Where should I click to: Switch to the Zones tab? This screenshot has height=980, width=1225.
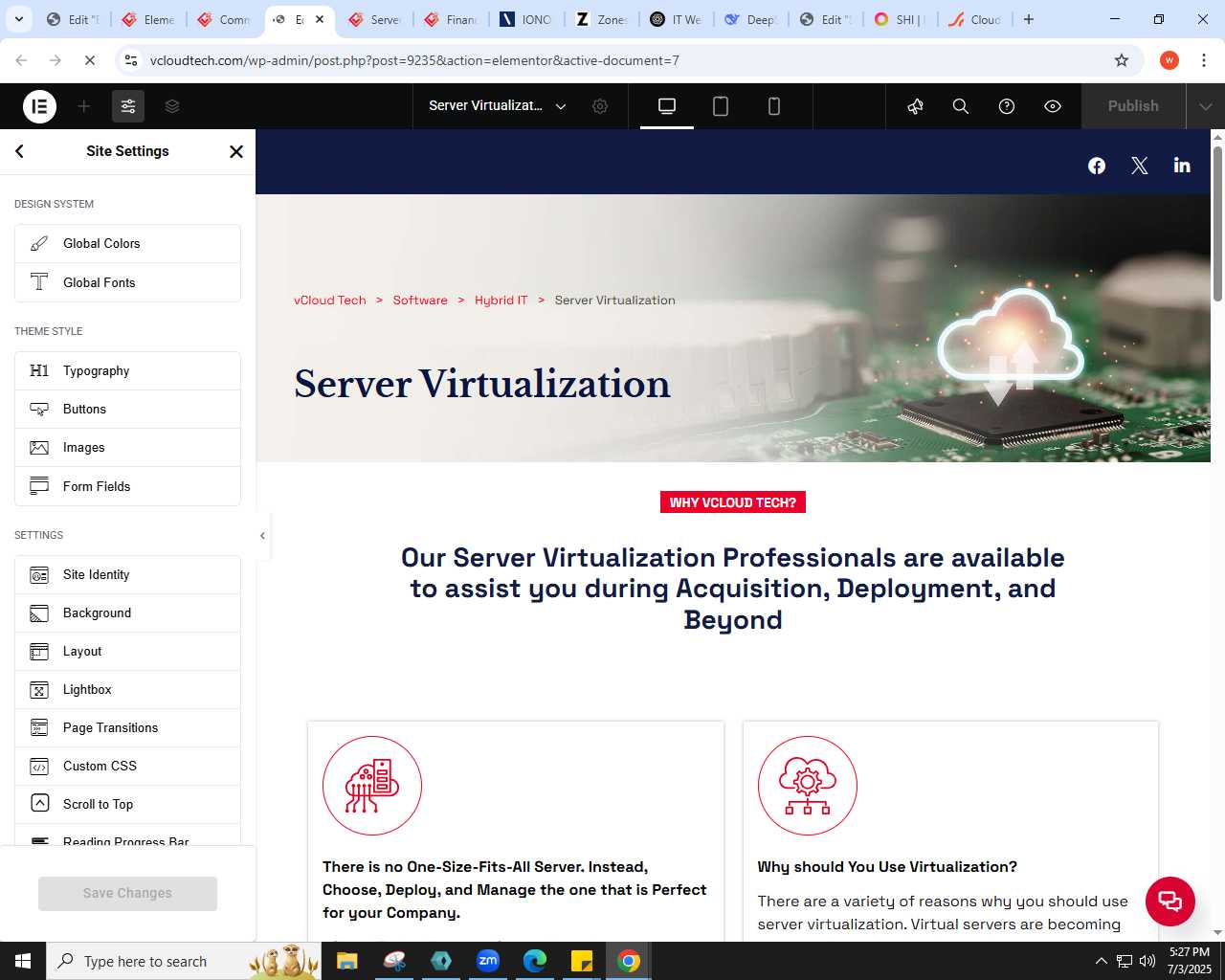point(601,19)
